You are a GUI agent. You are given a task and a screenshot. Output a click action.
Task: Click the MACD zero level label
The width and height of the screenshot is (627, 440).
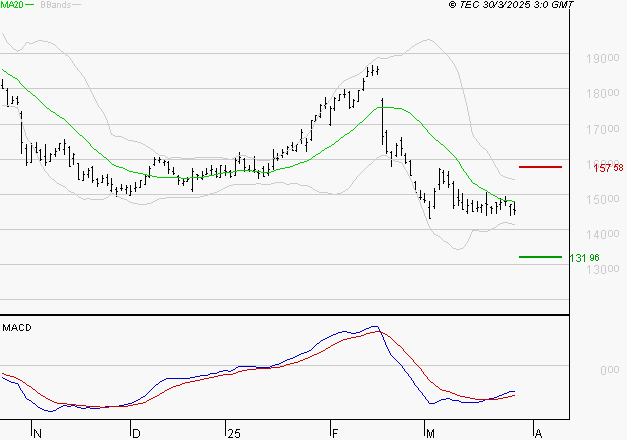tap(610, 370)
